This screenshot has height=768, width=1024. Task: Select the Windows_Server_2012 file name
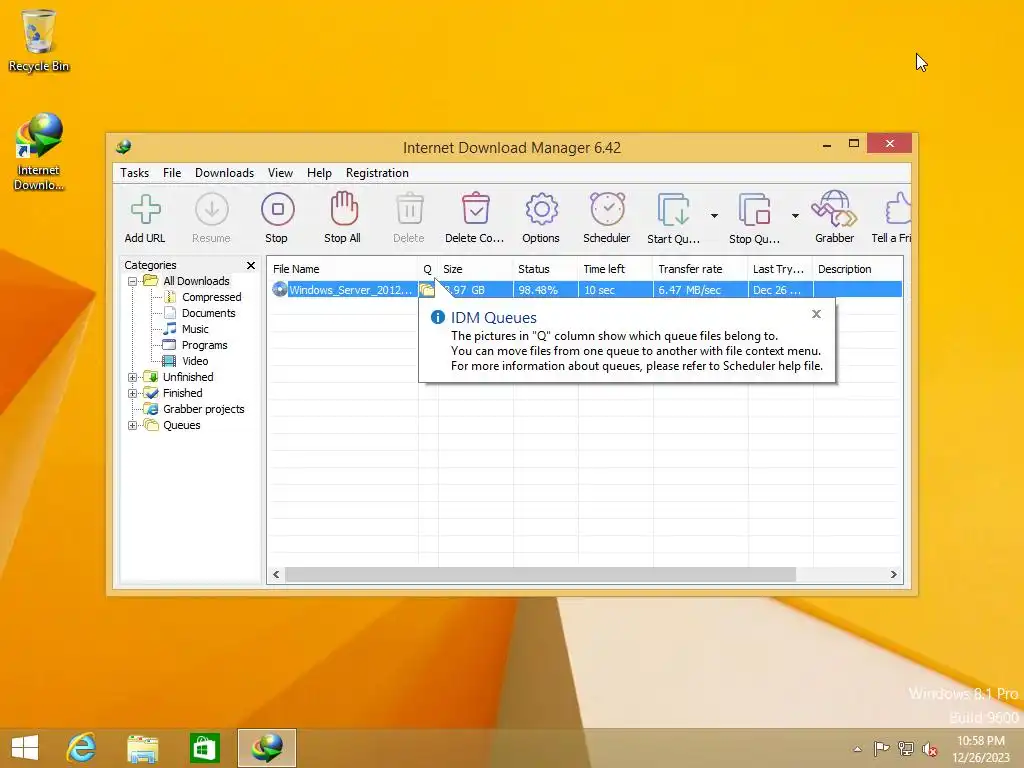[350, 290]
